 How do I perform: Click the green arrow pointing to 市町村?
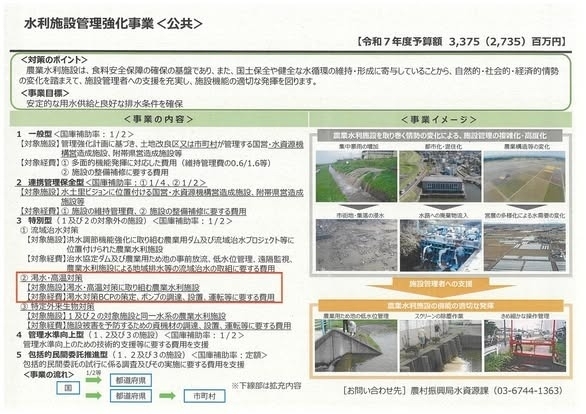[167, 396]
